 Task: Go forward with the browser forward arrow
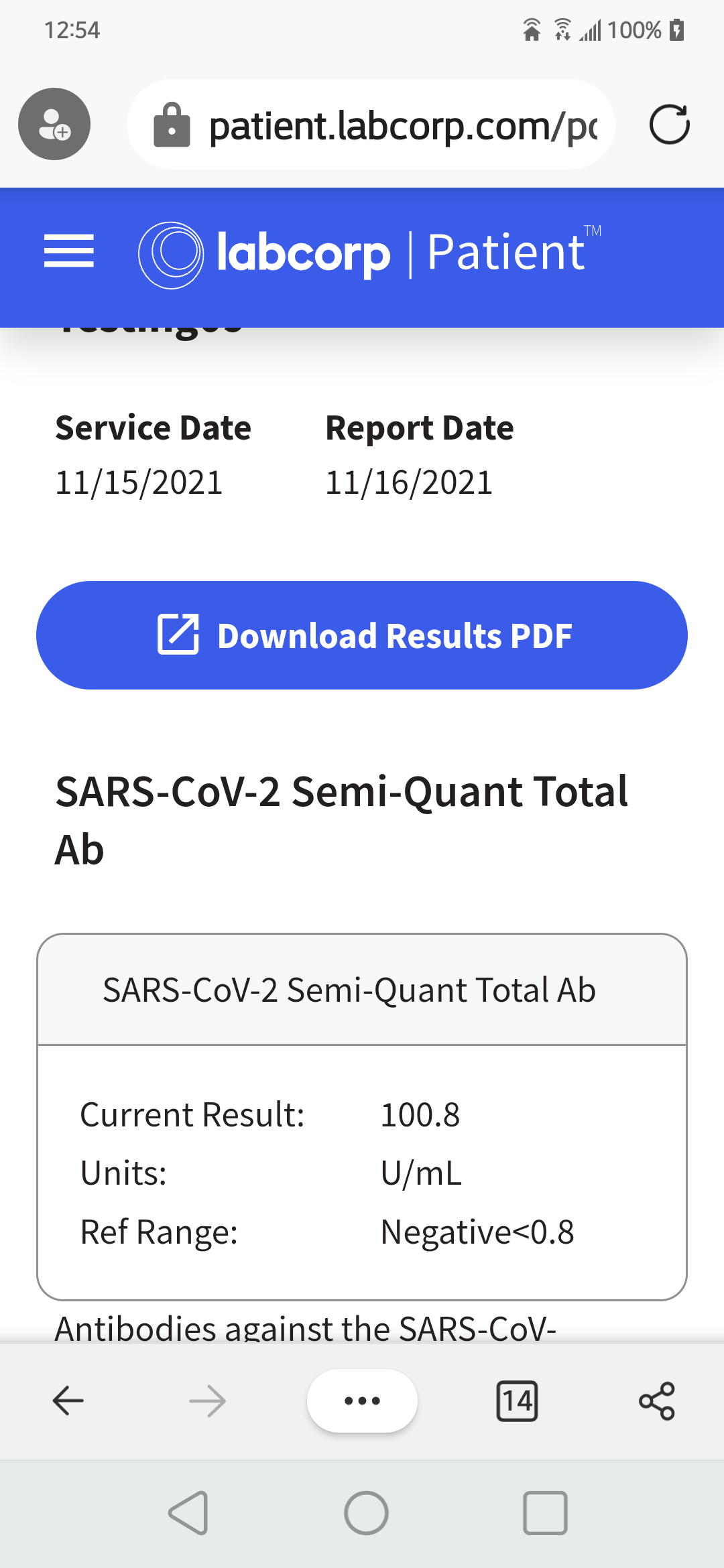click(207, 1400)
